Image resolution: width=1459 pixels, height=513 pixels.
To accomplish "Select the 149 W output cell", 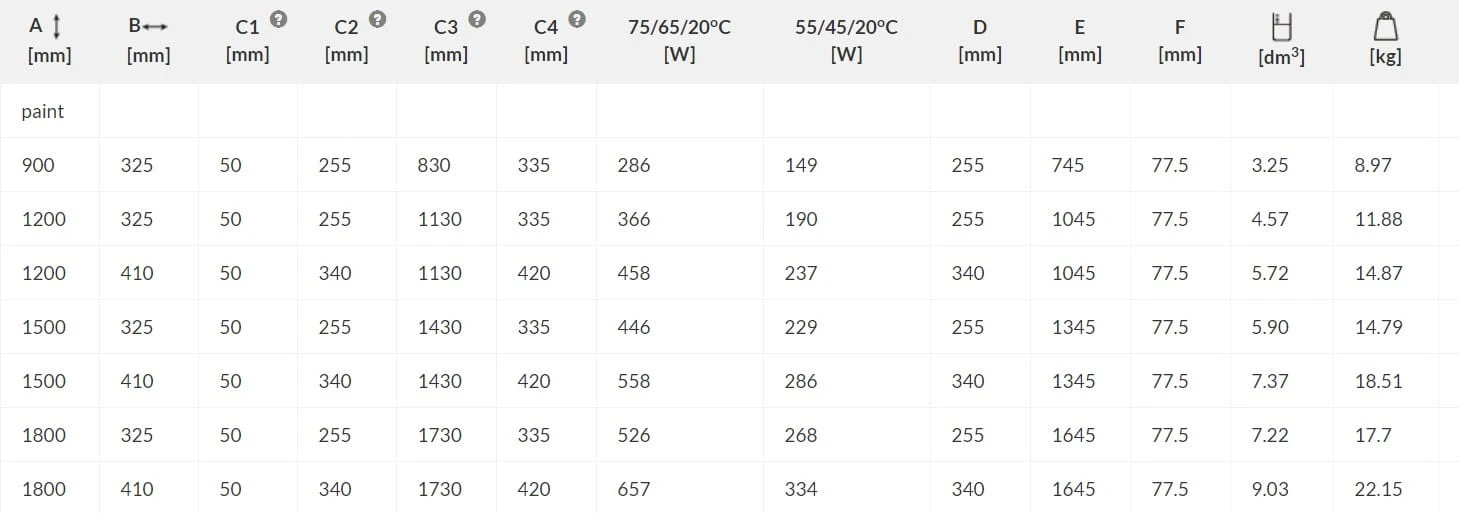I will [x=801, y=166].
